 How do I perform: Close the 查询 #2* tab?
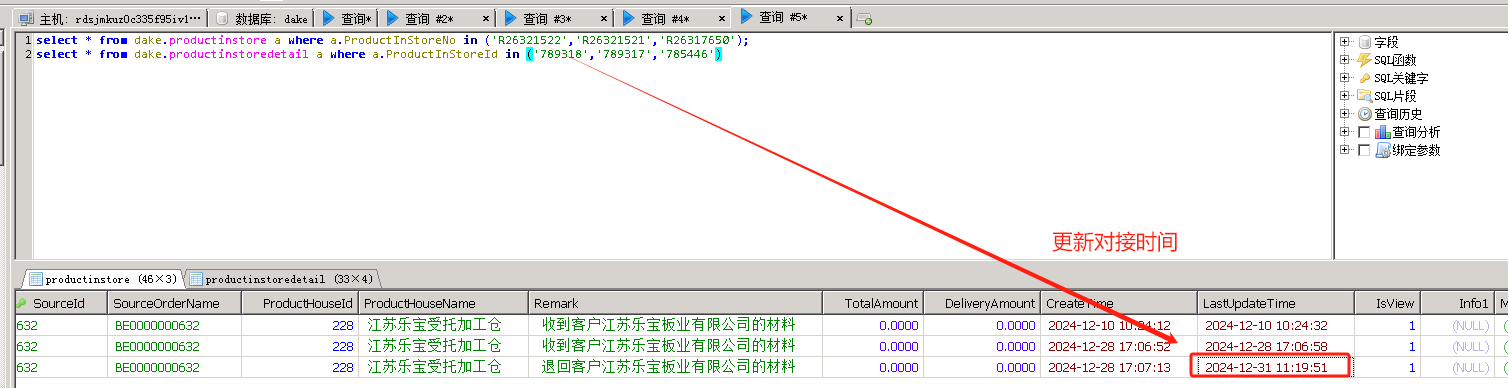tap(486, 19)
